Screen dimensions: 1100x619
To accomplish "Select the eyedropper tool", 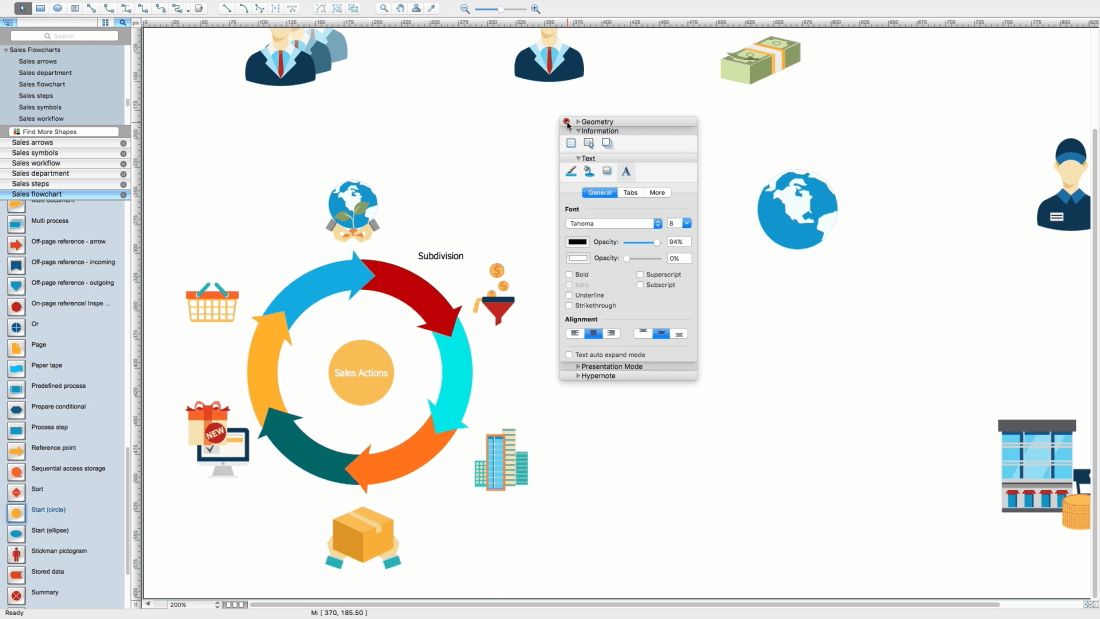I will (432, 8).
